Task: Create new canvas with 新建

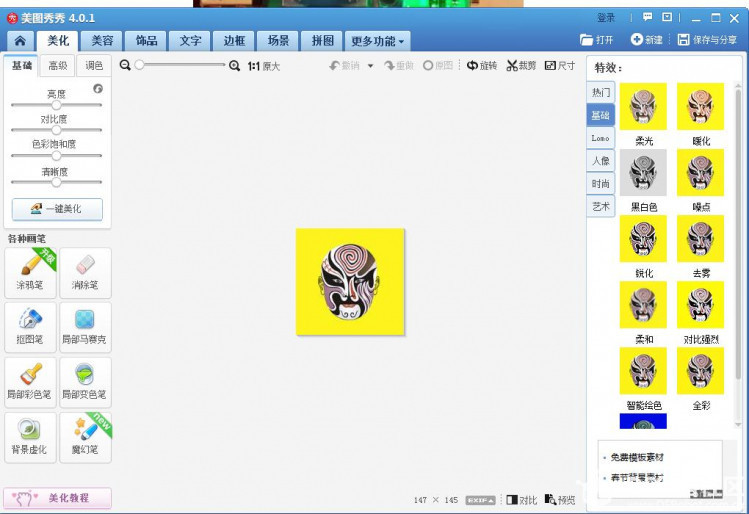Action: point(646,40)
